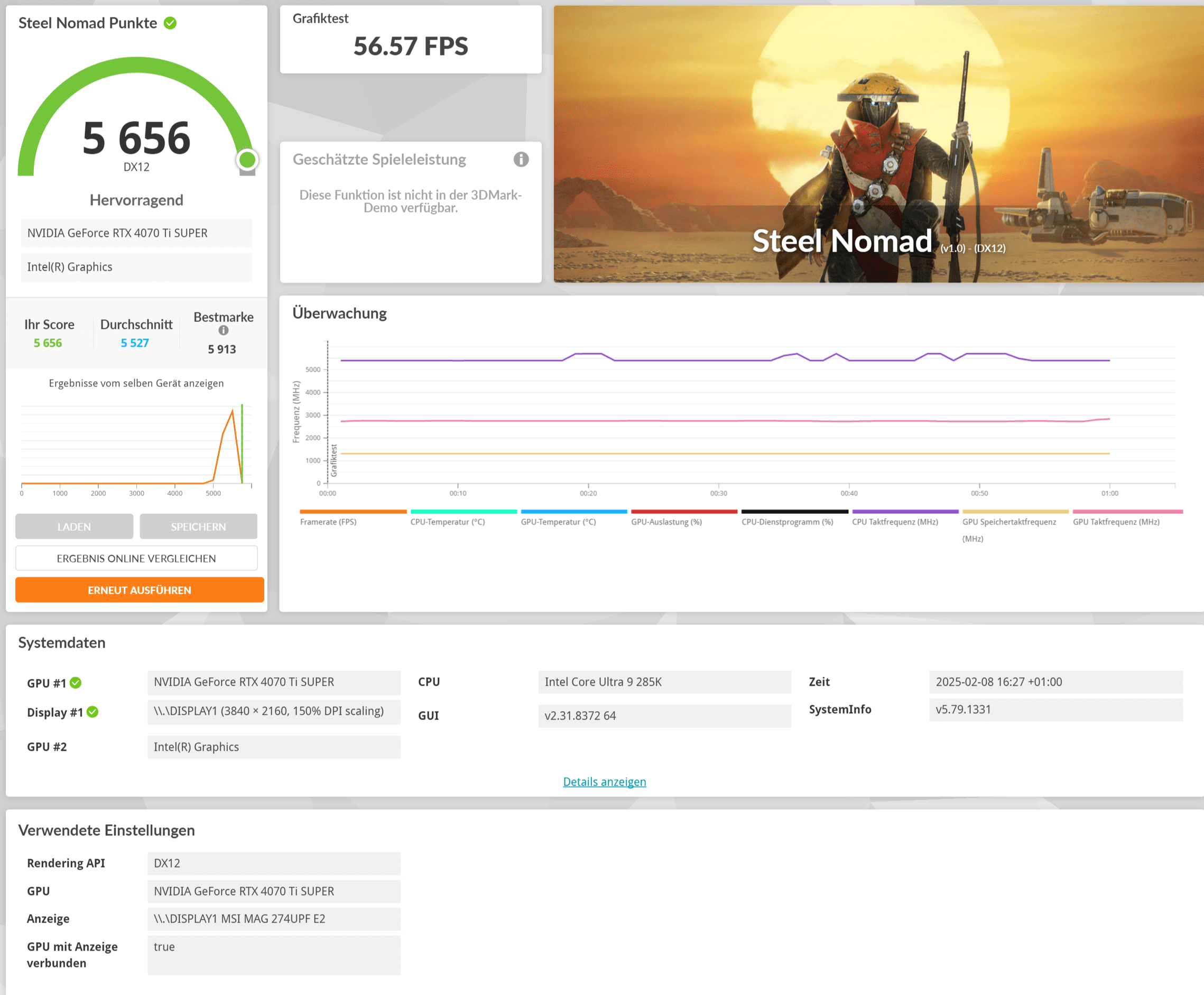The height and width of the screenshot is (995, 1204).
Task: Toggle CPU-Temperatur legend series
Action: (x=448, y=522)
